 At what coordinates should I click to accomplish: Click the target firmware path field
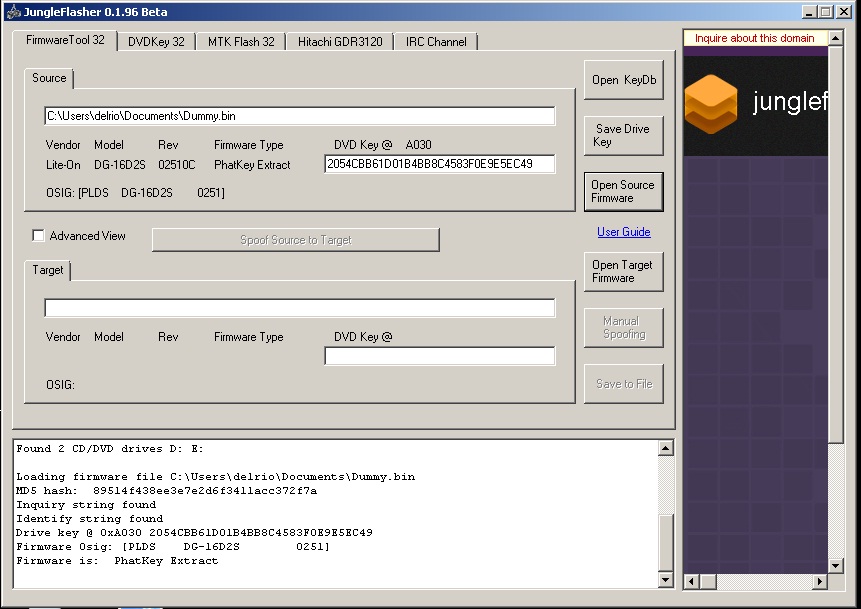[x=299, y=308]
